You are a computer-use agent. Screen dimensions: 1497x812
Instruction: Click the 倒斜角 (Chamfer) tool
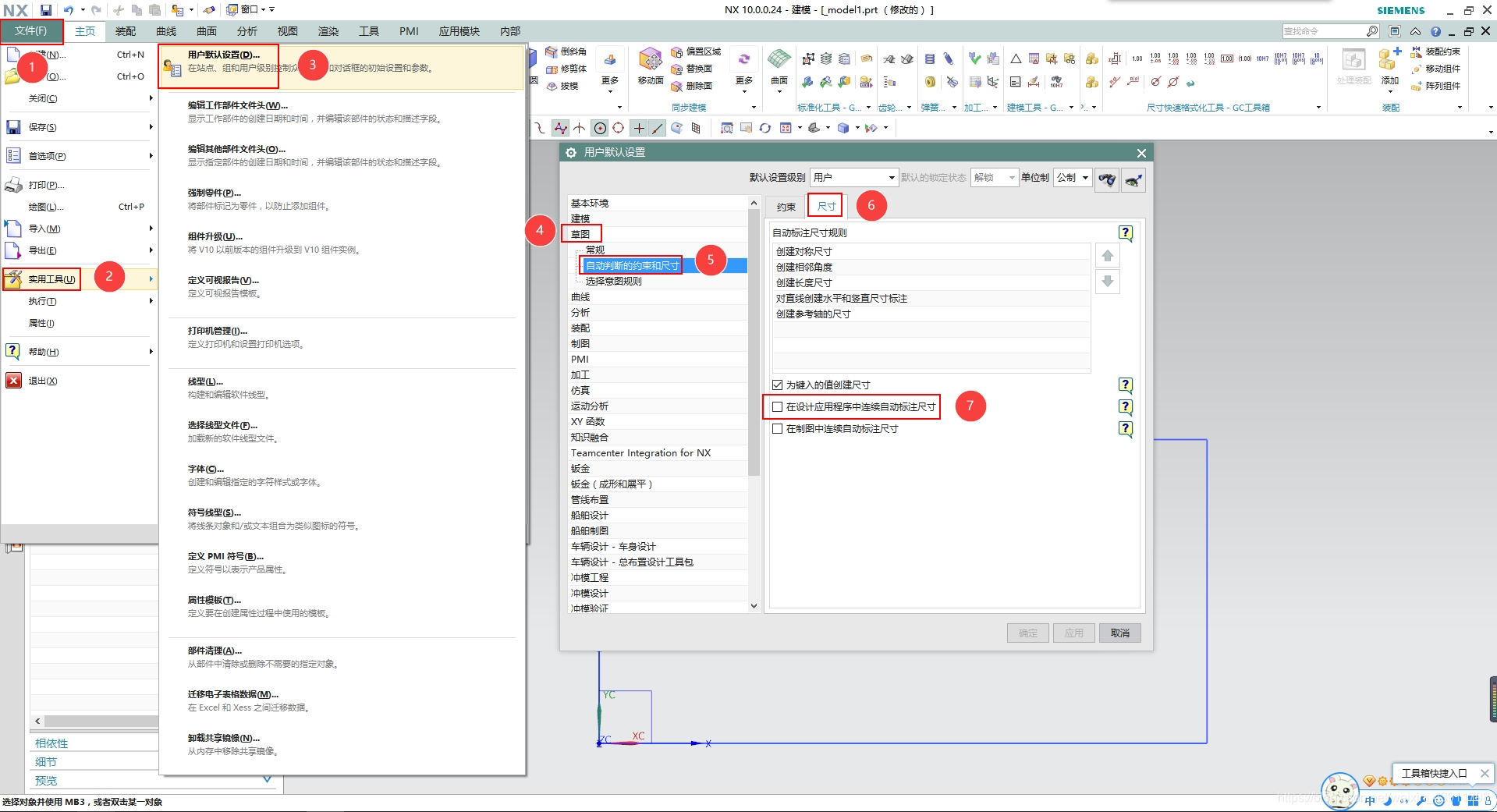coord(566,51)
